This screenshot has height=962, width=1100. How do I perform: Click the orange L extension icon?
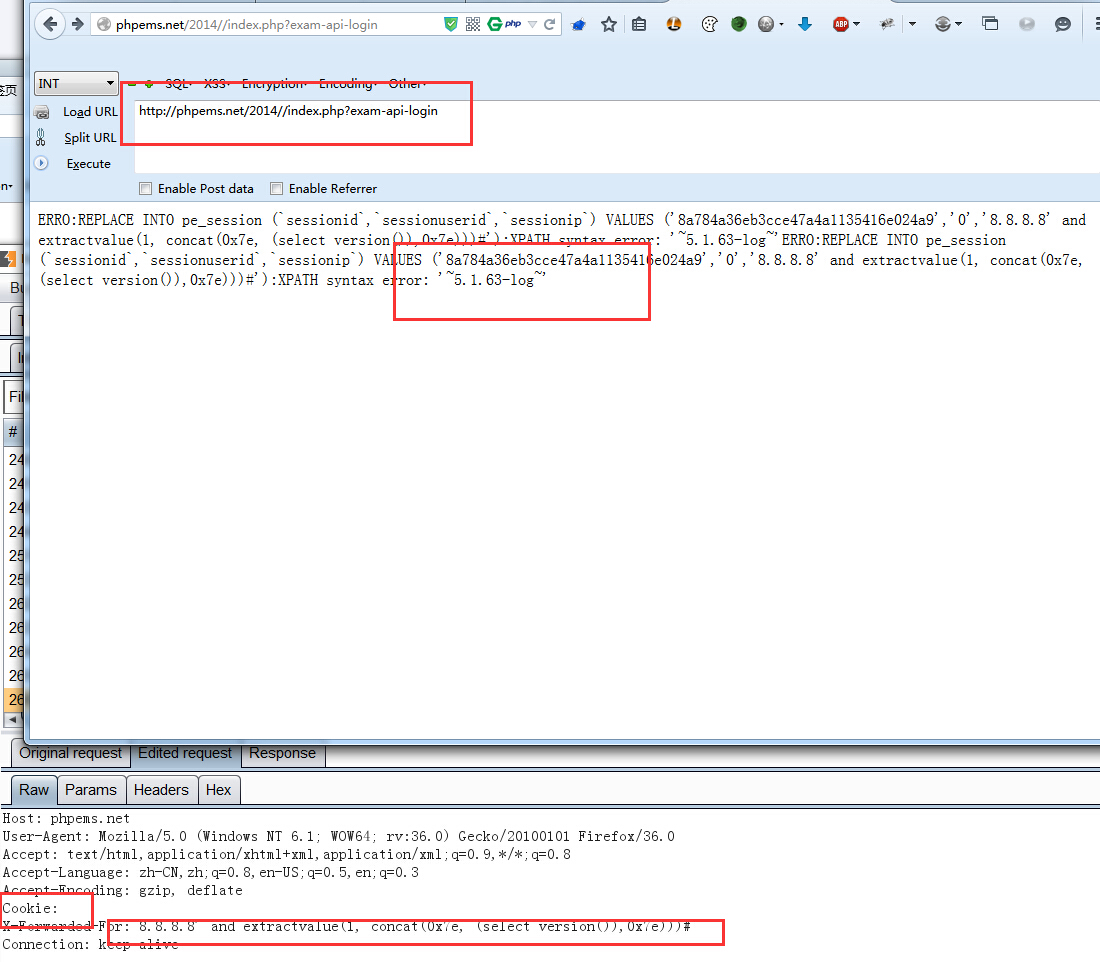(674, 25)
